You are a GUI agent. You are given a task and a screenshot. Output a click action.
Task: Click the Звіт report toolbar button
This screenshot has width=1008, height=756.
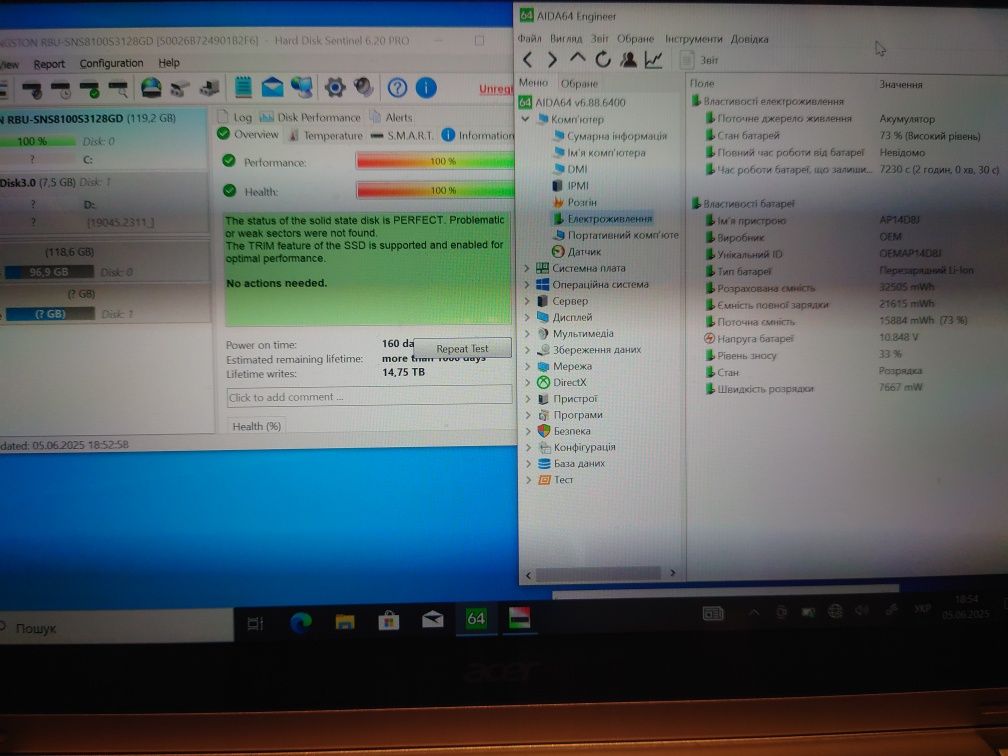point(699,60)
